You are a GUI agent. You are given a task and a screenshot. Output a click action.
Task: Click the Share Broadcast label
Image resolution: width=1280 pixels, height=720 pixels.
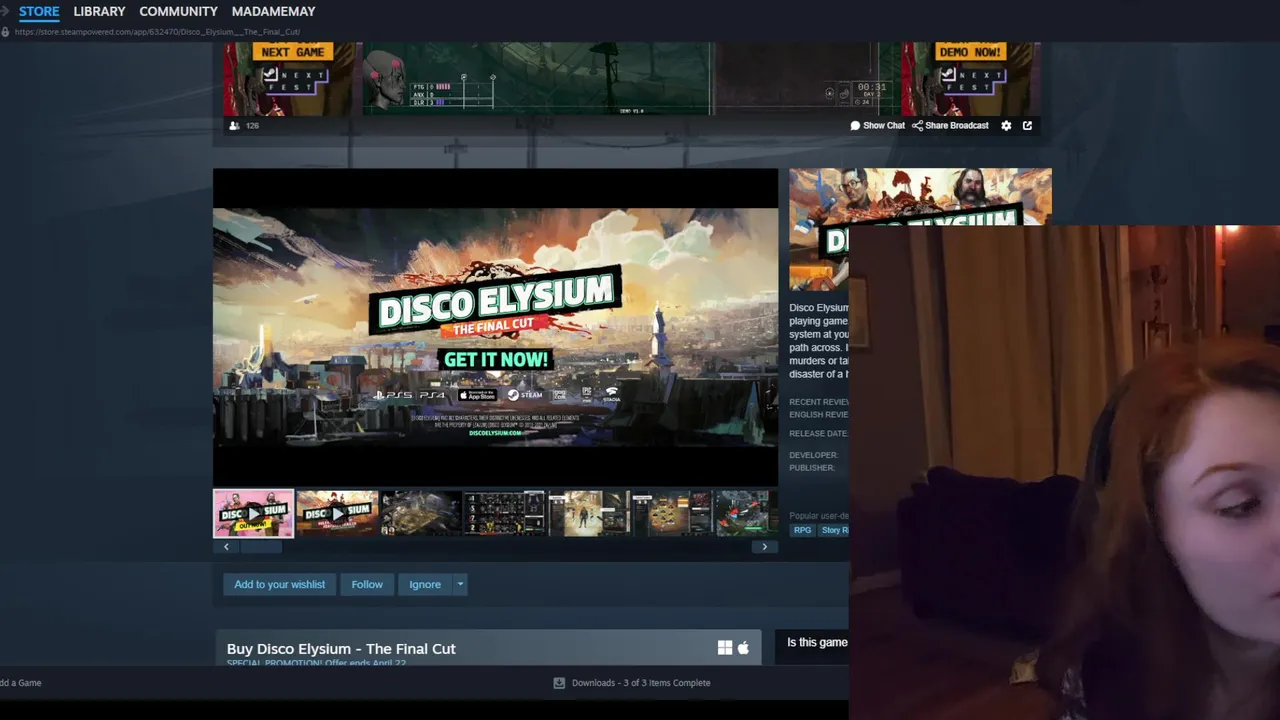pos(957,126)
